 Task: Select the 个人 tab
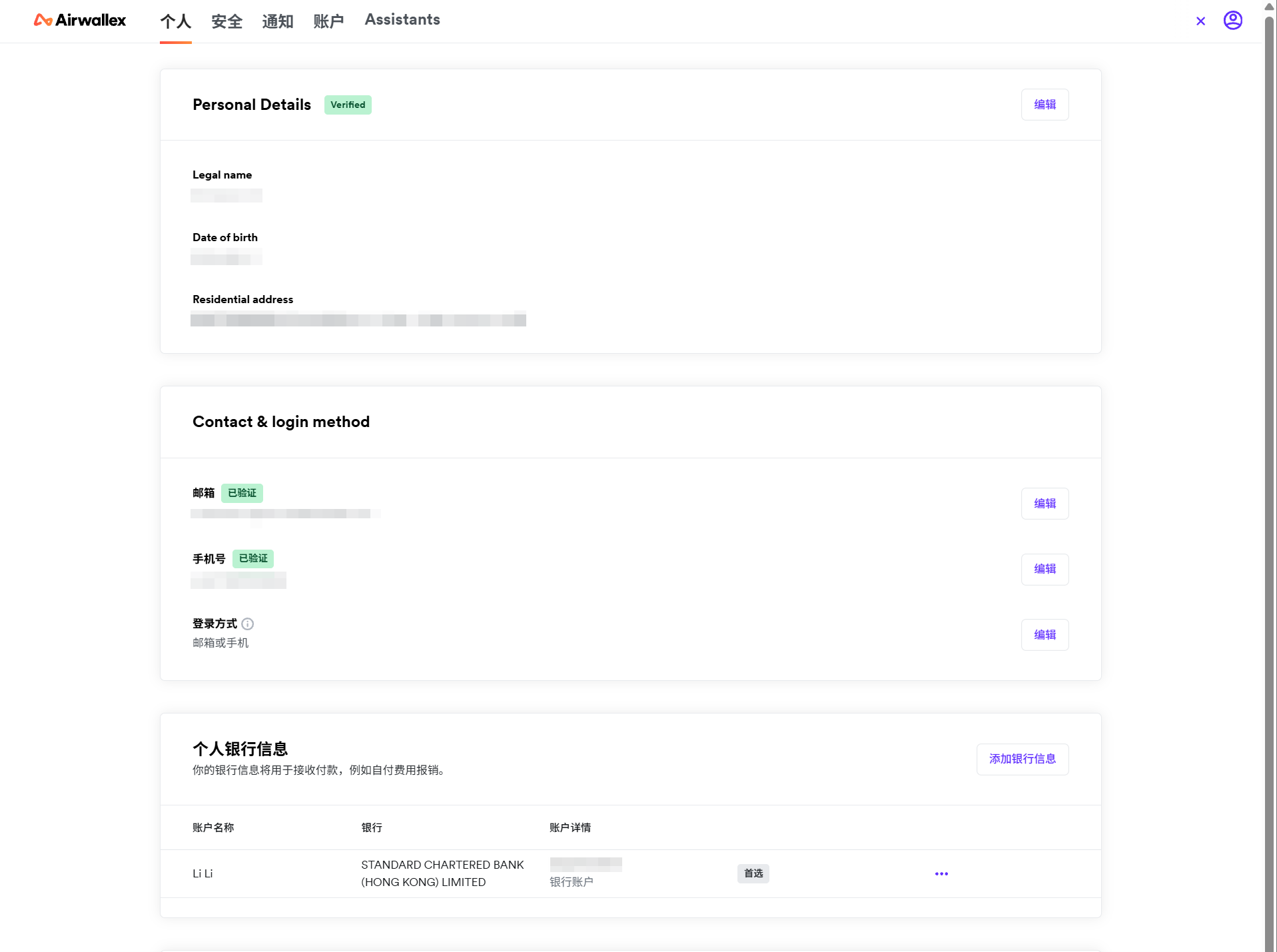175,21
